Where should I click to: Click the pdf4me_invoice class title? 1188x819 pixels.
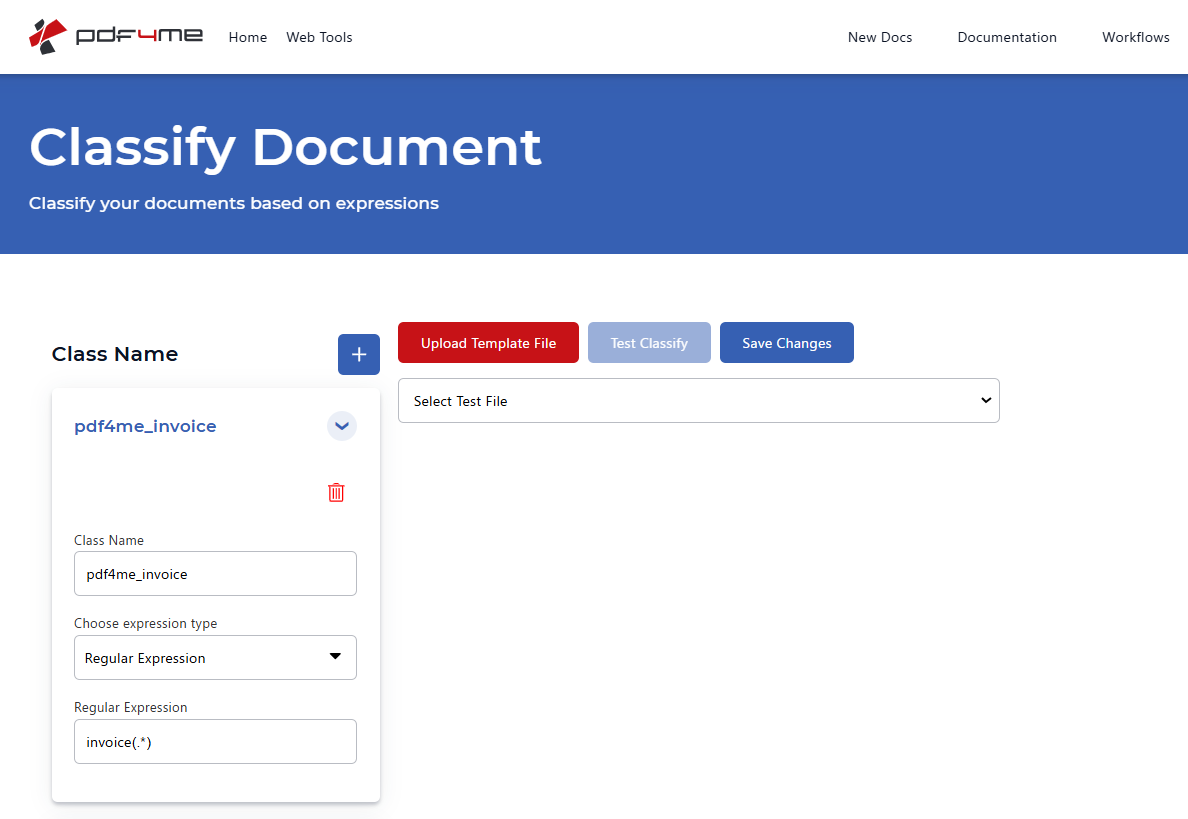coord(145,426)
